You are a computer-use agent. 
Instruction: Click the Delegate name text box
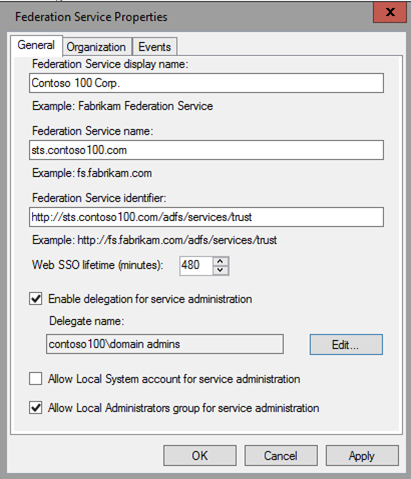click(x=165, y=344)
